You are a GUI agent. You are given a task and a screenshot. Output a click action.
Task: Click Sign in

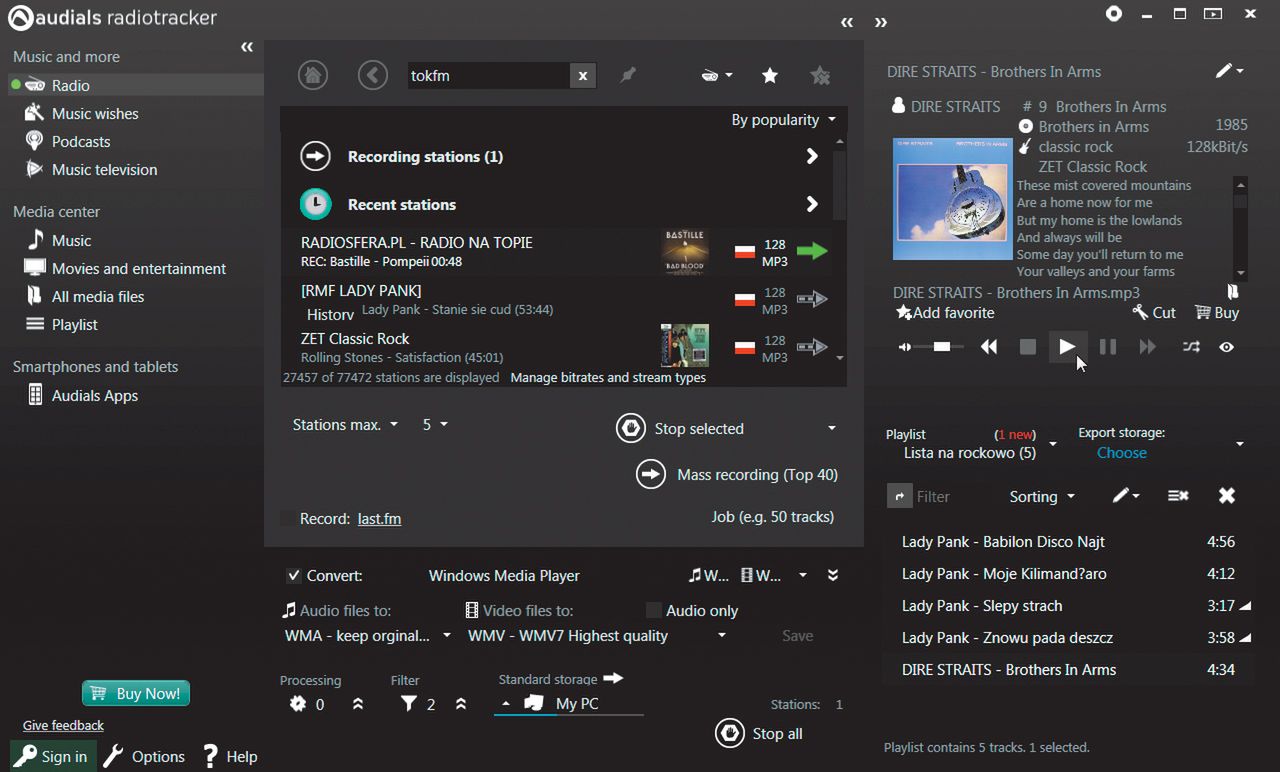click(x=53, y=756)
